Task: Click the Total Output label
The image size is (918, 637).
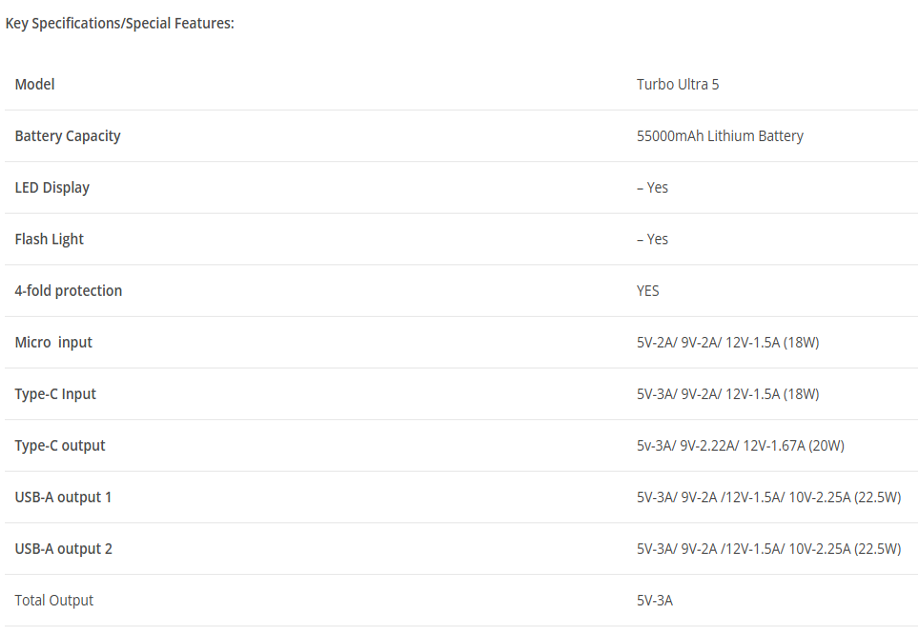Action: tap(54, 601)
